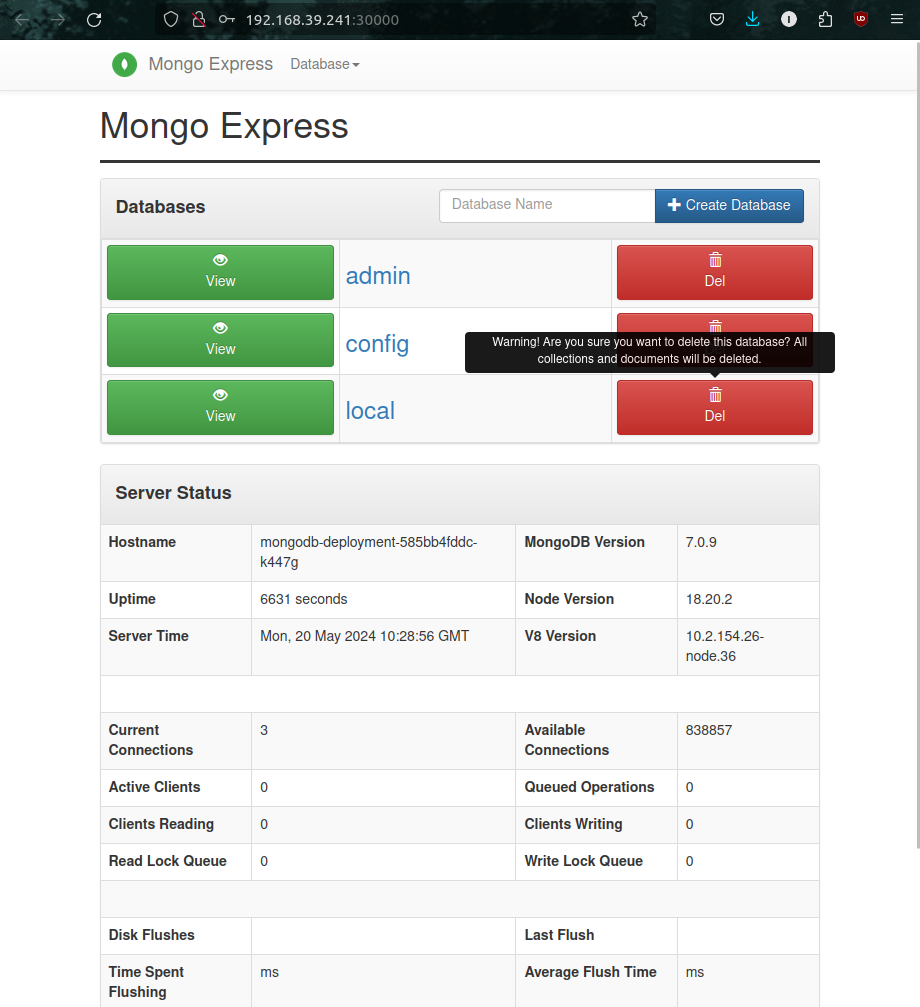
Task: Click the Hostname label cell
Action: tap(176, 553)
